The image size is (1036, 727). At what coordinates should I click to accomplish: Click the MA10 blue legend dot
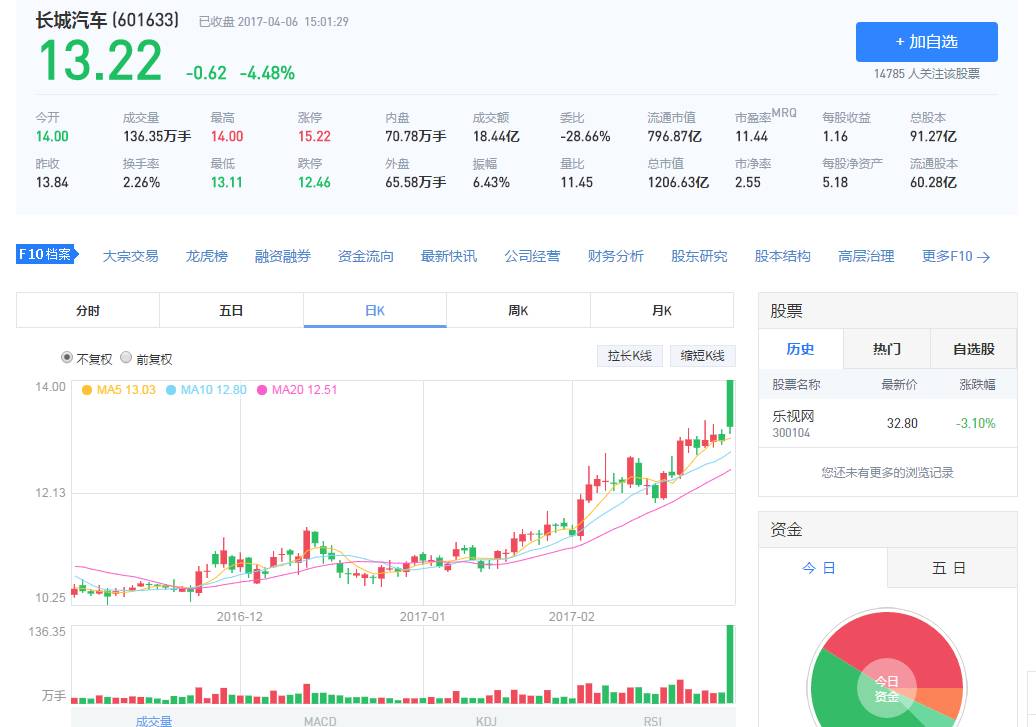pos(170,390)
